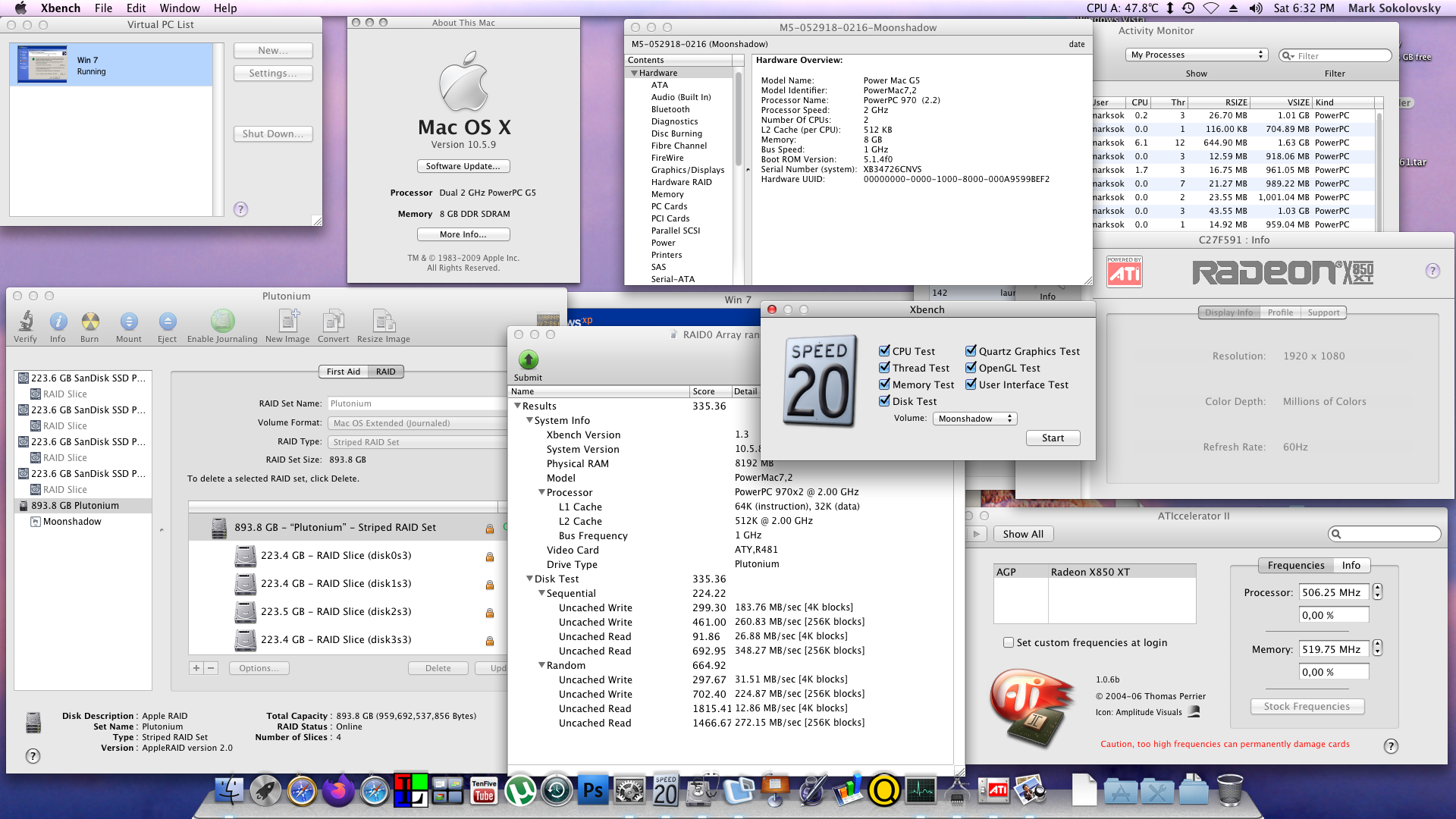Select Moonshadow volume in disk list

tap(72, 522)
